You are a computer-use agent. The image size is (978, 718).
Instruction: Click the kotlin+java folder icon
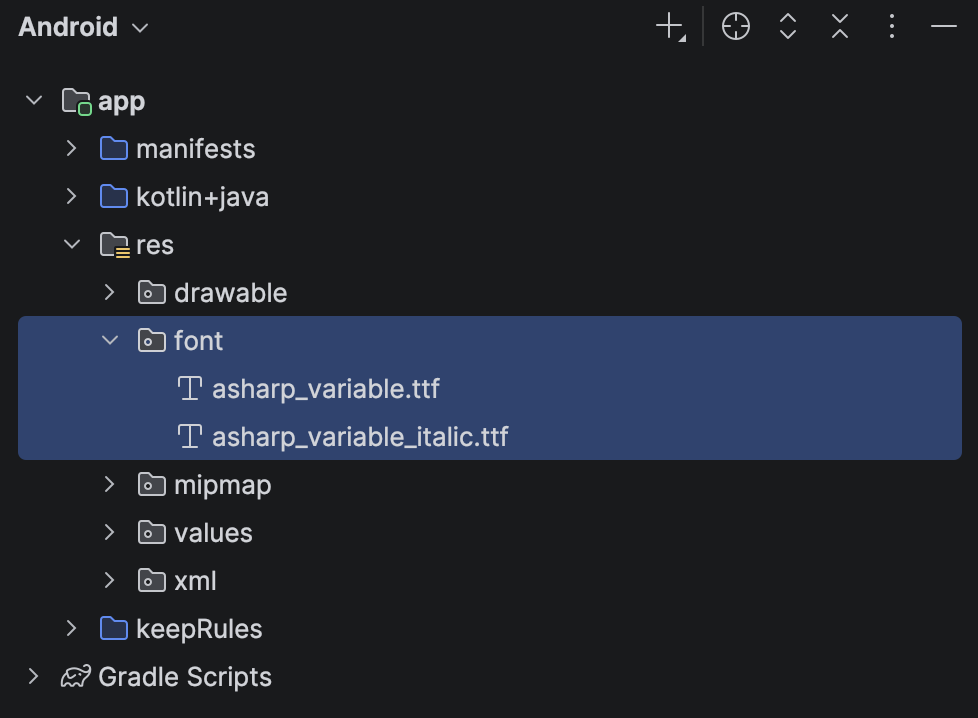pyautogui.click(x=114, y=196)
